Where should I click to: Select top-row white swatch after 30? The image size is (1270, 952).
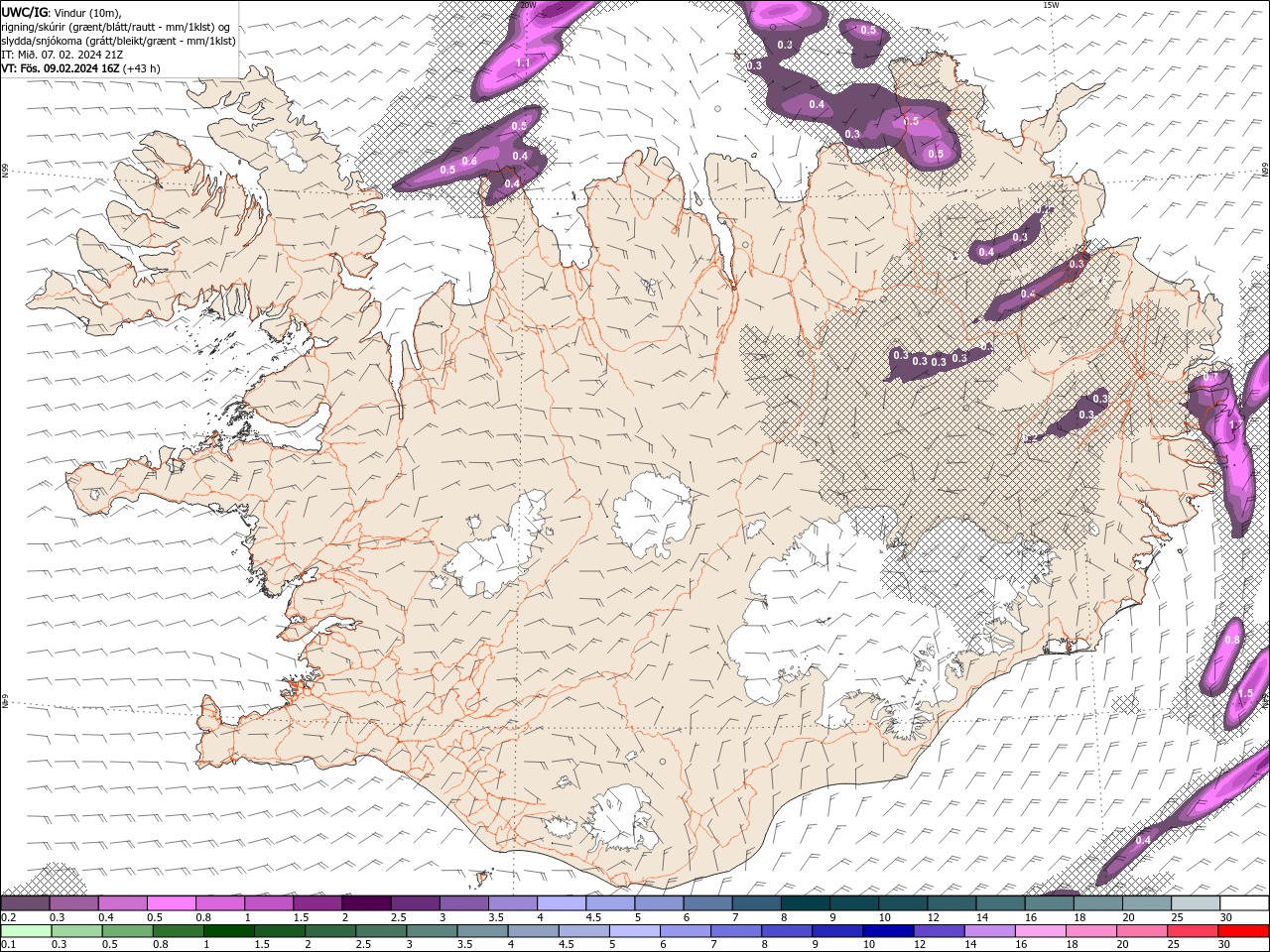pyautogui.click(x=1244, y=903)
